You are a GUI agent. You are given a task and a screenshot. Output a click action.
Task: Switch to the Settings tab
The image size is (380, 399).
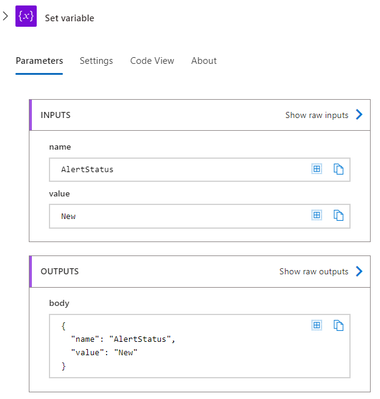coord(96,61)
